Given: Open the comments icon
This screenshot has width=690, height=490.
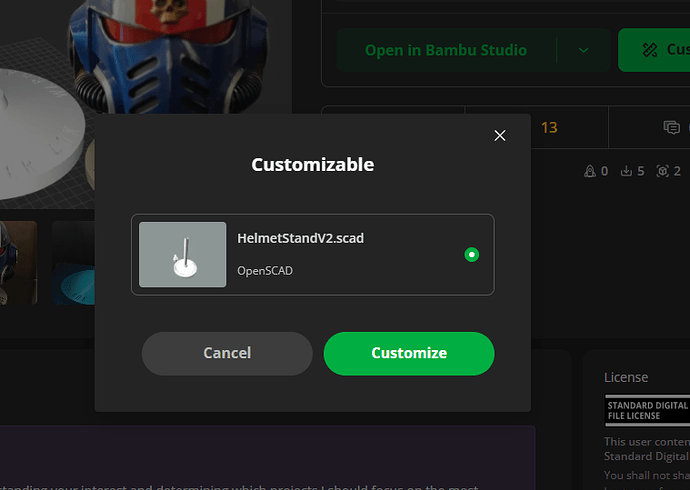Looking at the screenshot, I should [672, 128].
